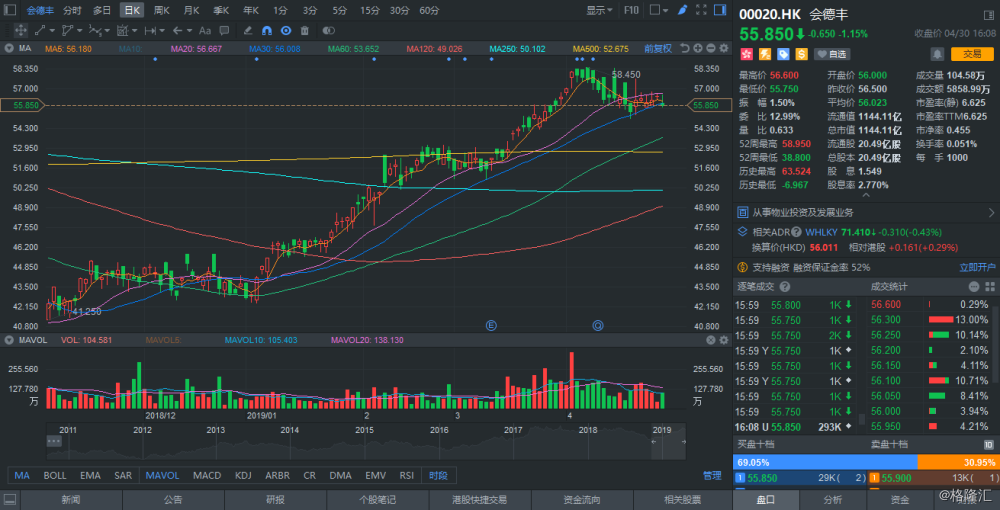The height and width of the screenshot is (510, 1000).
Task: Open the 资金流向 capital flow tab
Action: [x=582, y=500]
